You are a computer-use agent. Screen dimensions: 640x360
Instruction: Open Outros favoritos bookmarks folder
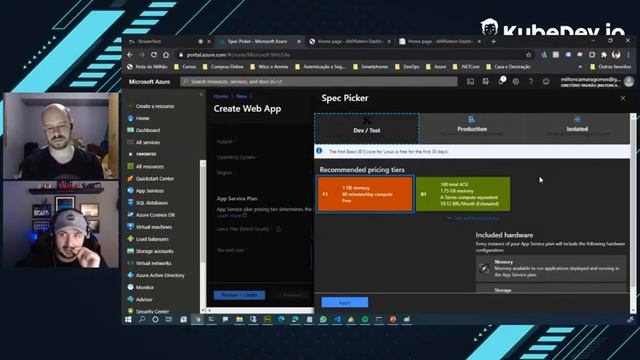pos(610,67)
